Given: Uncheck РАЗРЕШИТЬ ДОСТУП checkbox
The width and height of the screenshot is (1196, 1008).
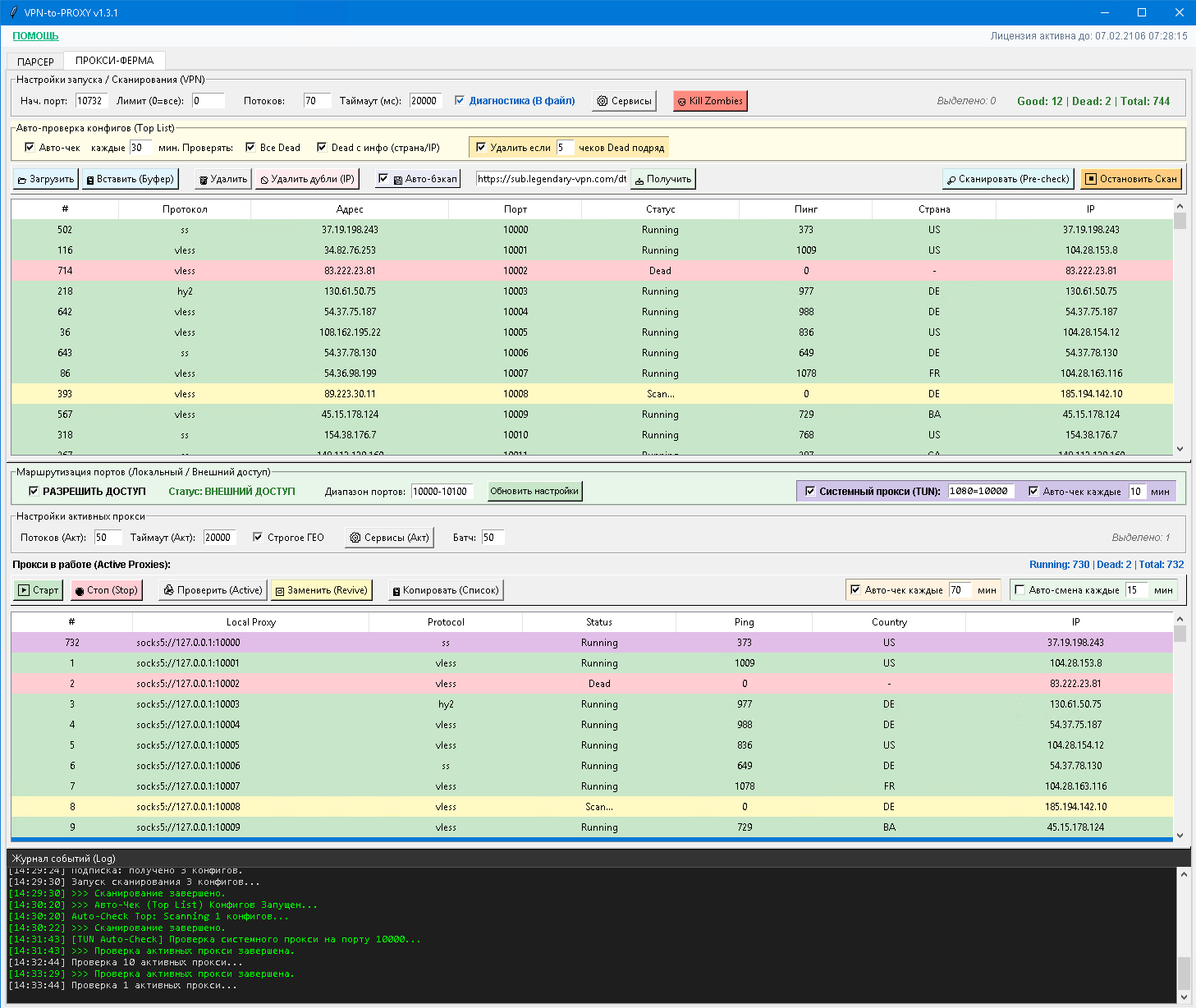Looking at the screenshot, I should pos(34,491).
